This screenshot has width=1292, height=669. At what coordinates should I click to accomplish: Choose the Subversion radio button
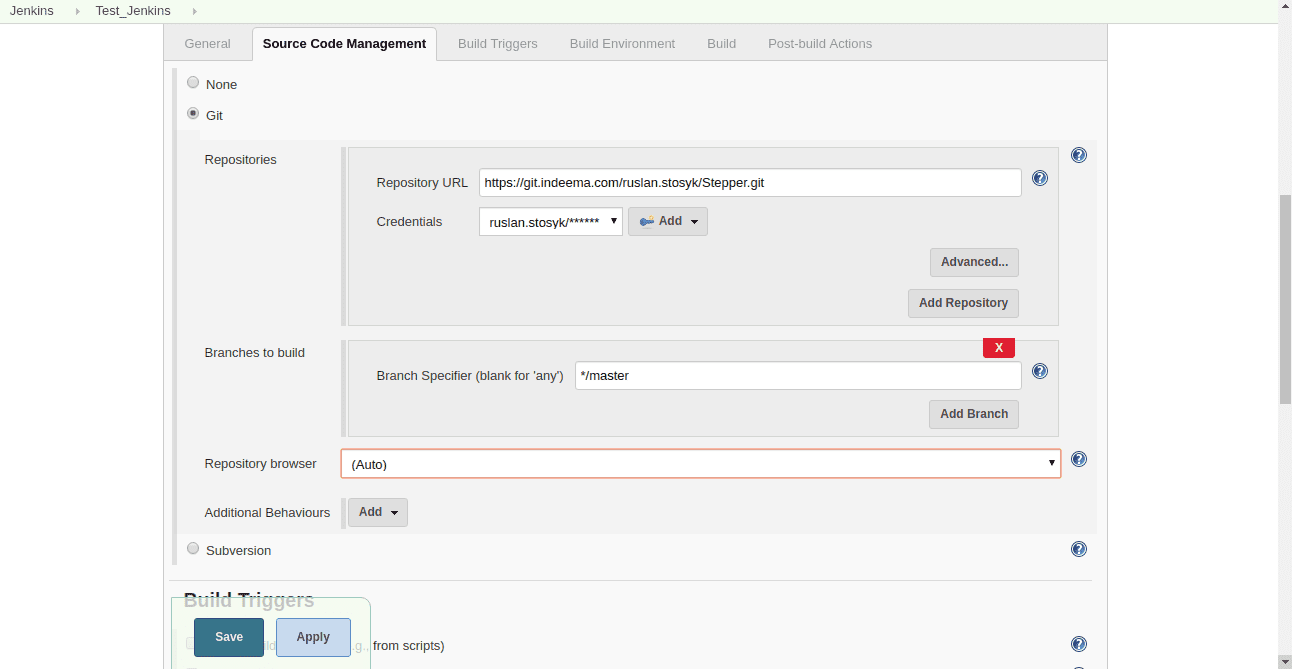coord(193,548)
